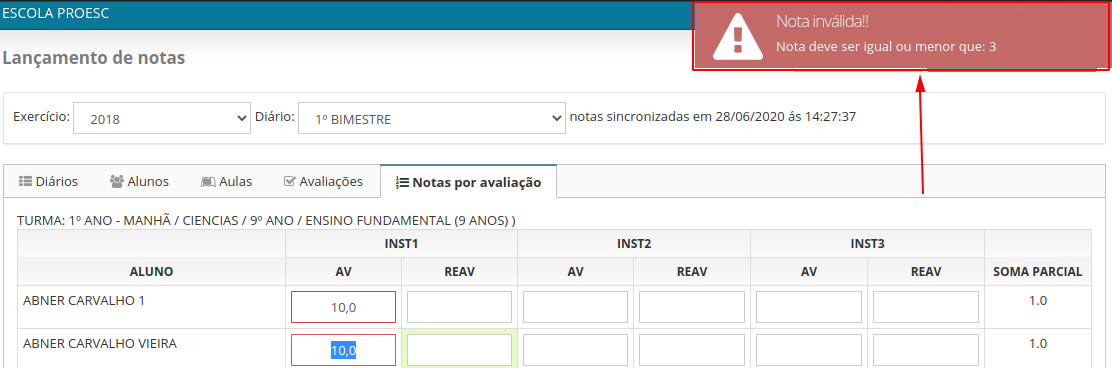Click the Exercício label

tap(41, 116)
